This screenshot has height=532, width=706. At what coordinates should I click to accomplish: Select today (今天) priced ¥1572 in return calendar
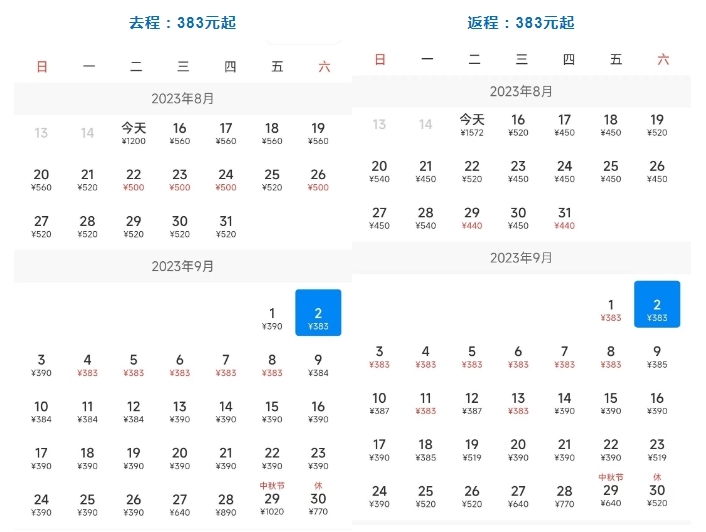(472, 125)
